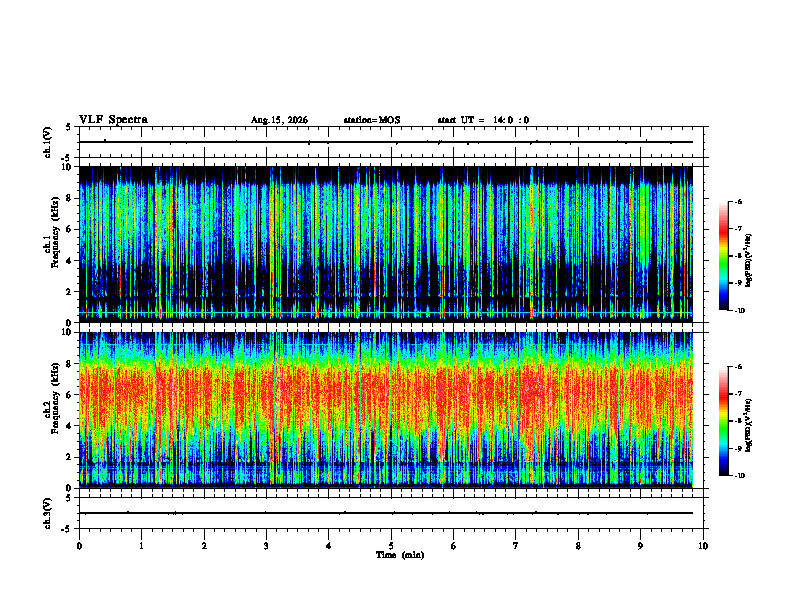Click time axis tick label "9"
Image resolution: width=792 pixels, height=612 pixels.
point(640,546)
